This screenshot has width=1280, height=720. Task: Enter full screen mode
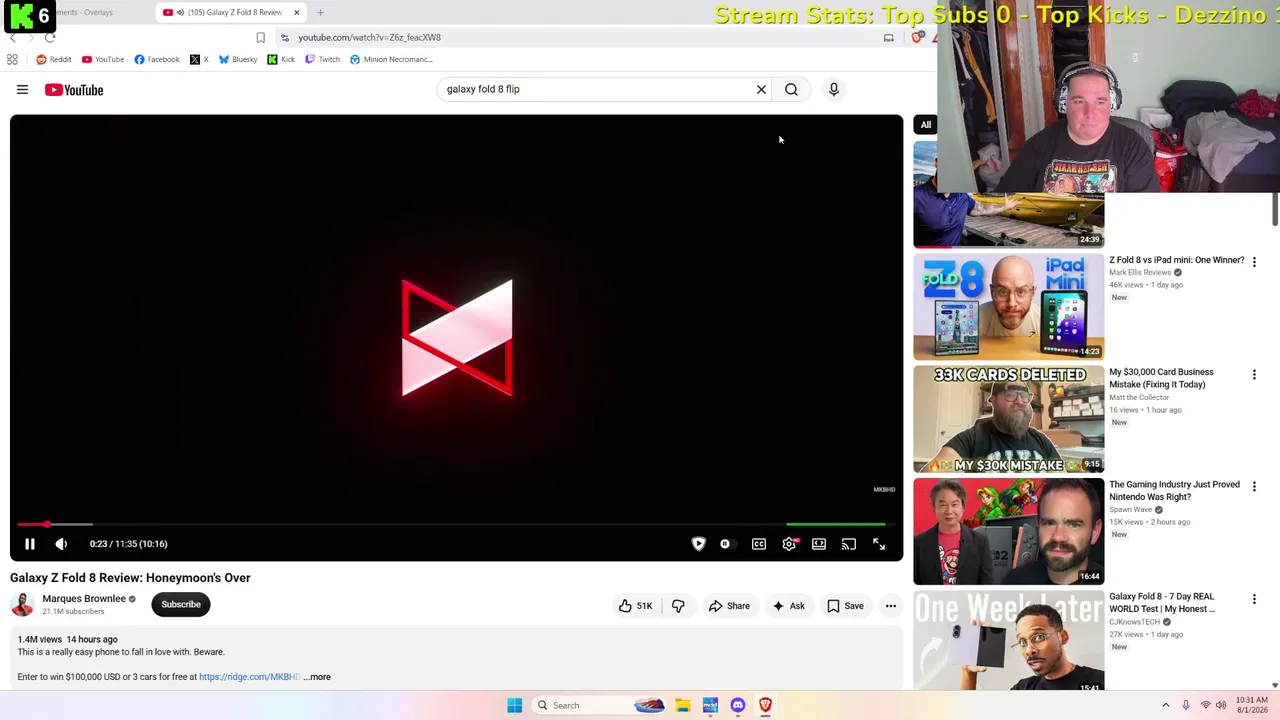click(879, 544)
